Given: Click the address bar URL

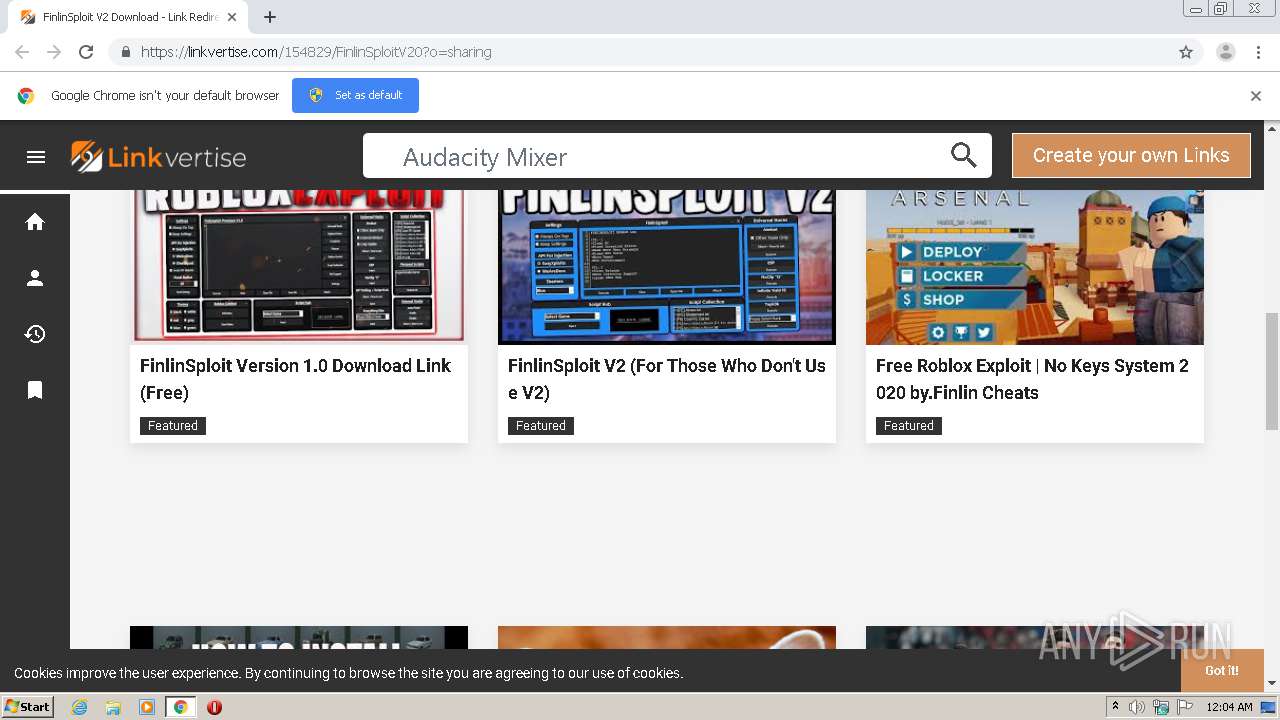Looking at the screenshot, I should point(316,52).
